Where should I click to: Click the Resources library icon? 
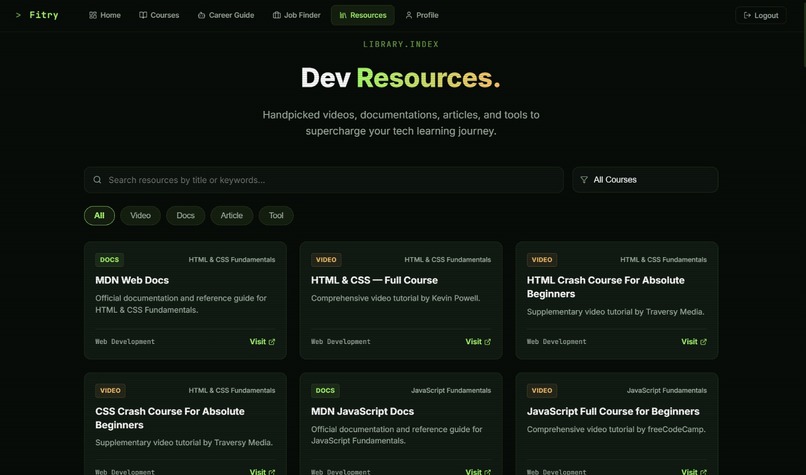point(343,15)
